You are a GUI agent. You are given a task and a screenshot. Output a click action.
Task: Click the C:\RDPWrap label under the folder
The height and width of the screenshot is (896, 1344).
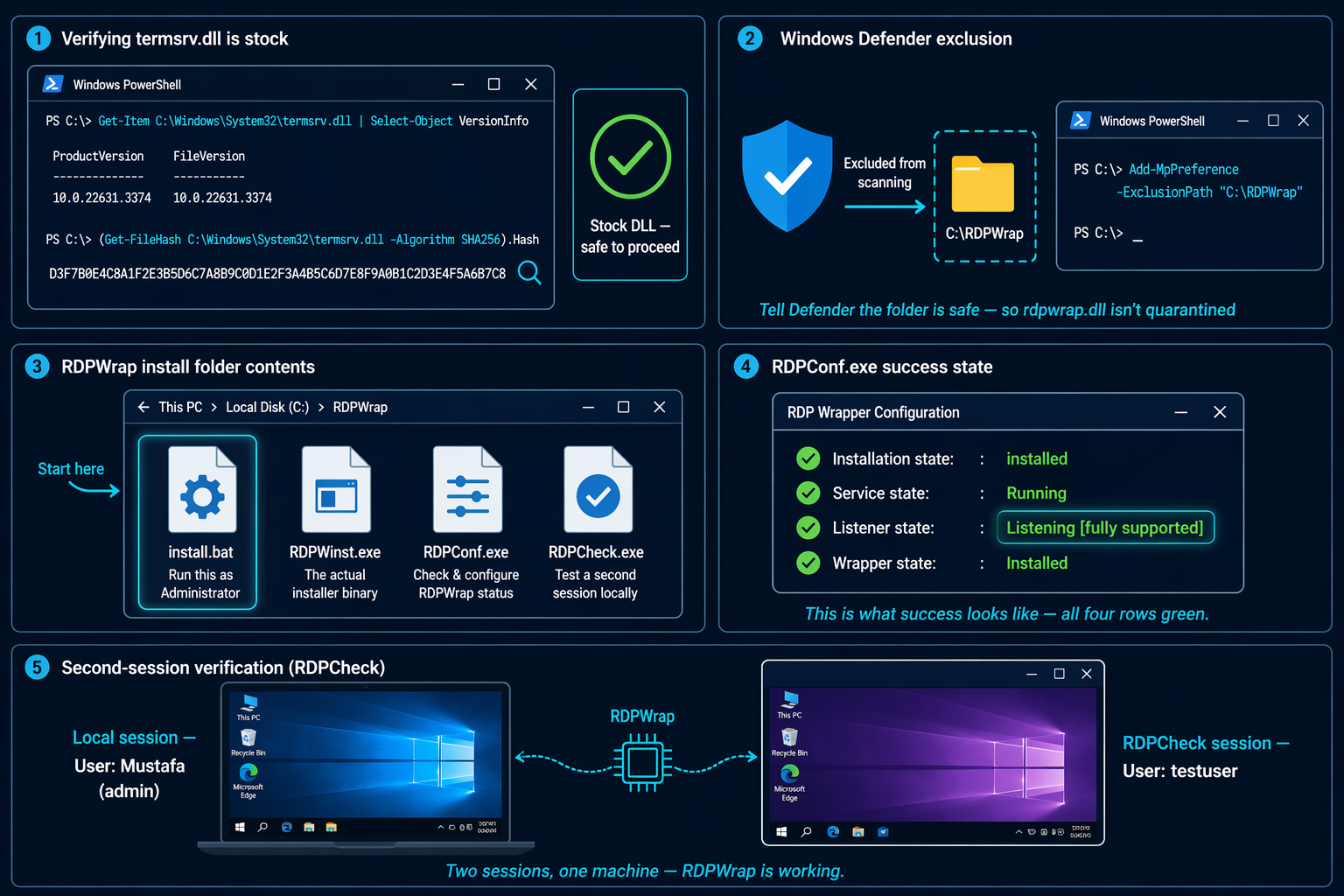coord(984,234)
